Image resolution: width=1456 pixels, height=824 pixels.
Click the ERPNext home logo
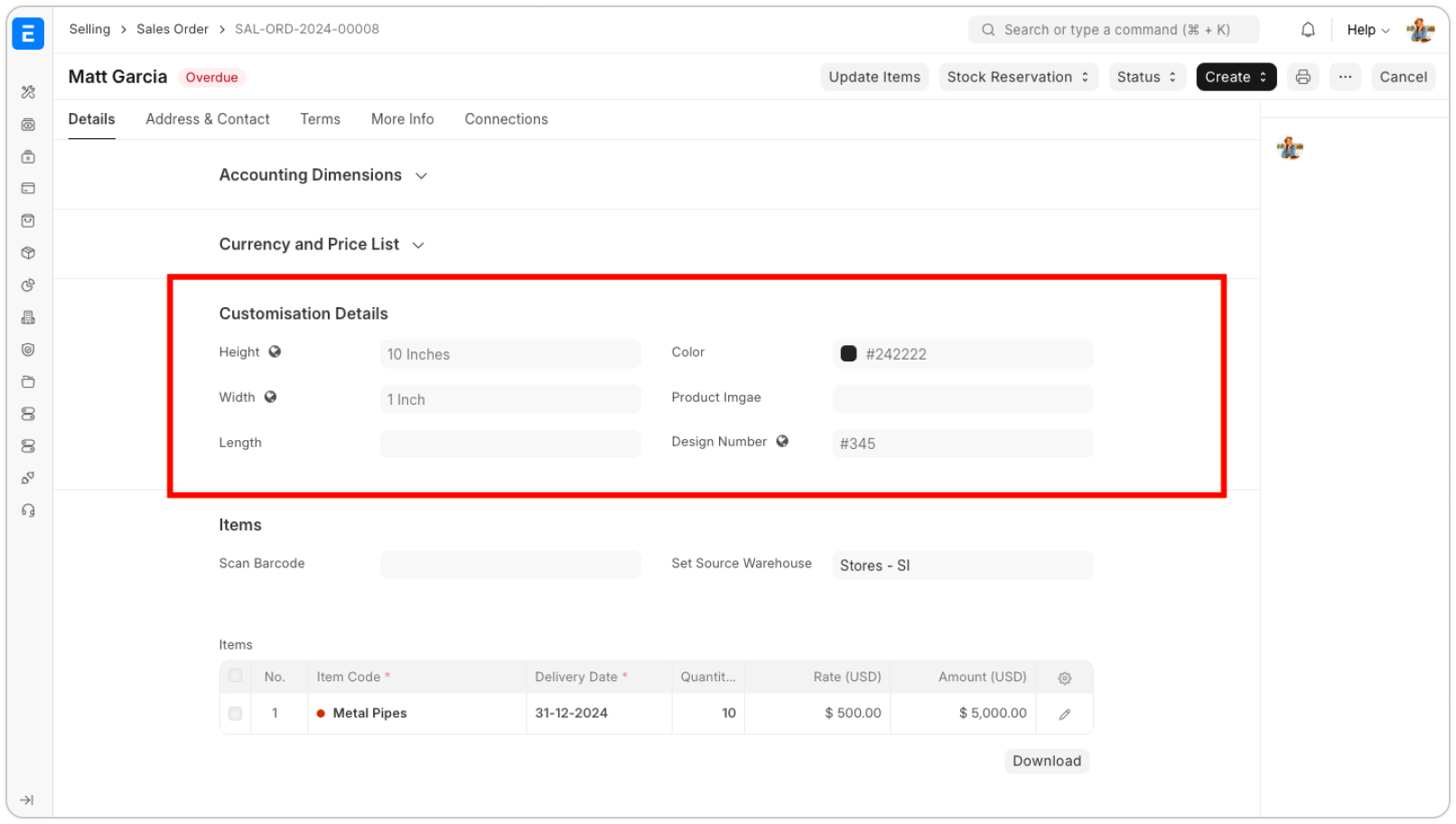point(28,33)
